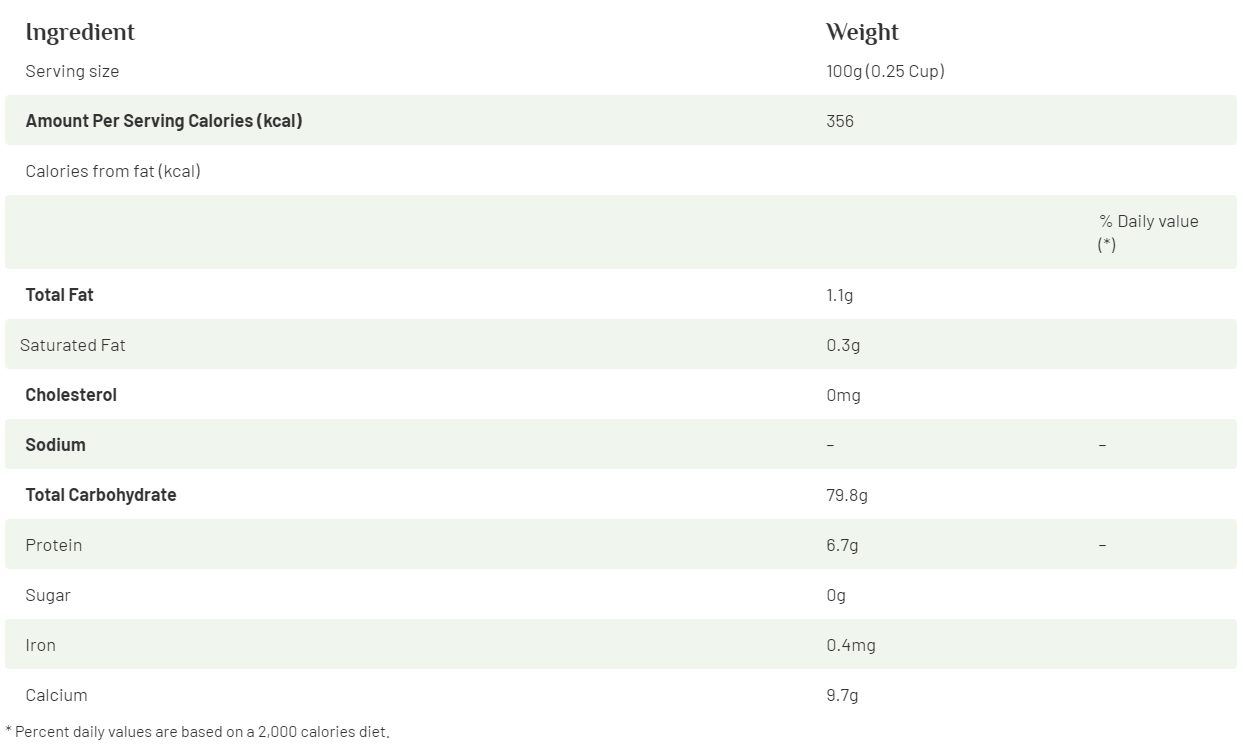Image resolution: width=1243 pixels, height=756 pixels.
Task: Click the Ingredient column header
Action: [80, 33]
